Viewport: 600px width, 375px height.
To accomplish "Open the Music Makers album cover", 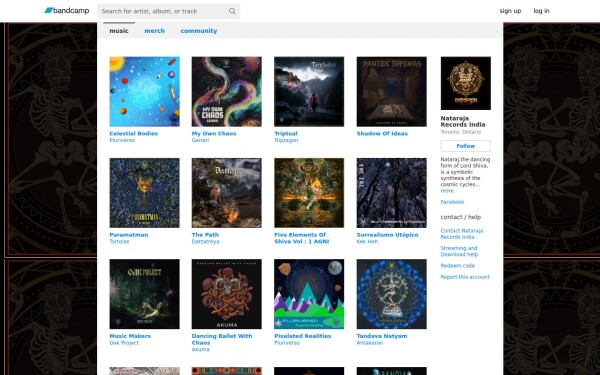I will (x=144, y=294).
